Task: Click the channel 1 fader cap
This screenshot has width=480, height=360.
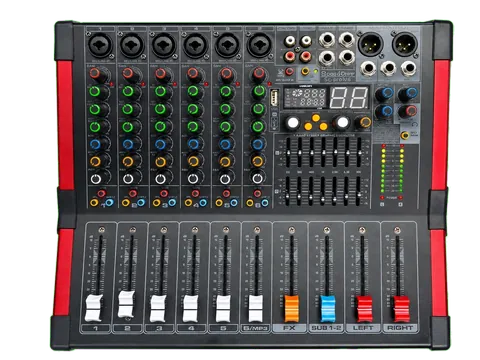Action: 94,308
